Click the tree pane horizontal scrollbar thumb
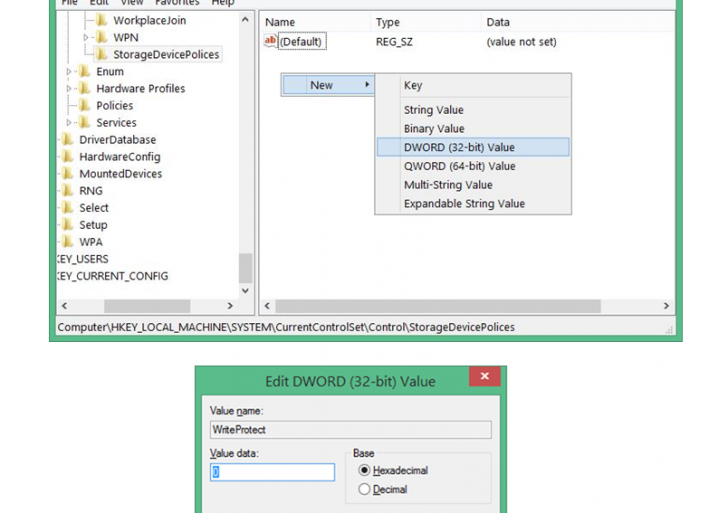The width and height of the screenshot is (728, 513). pyautogui.click(x=147, y=306)
